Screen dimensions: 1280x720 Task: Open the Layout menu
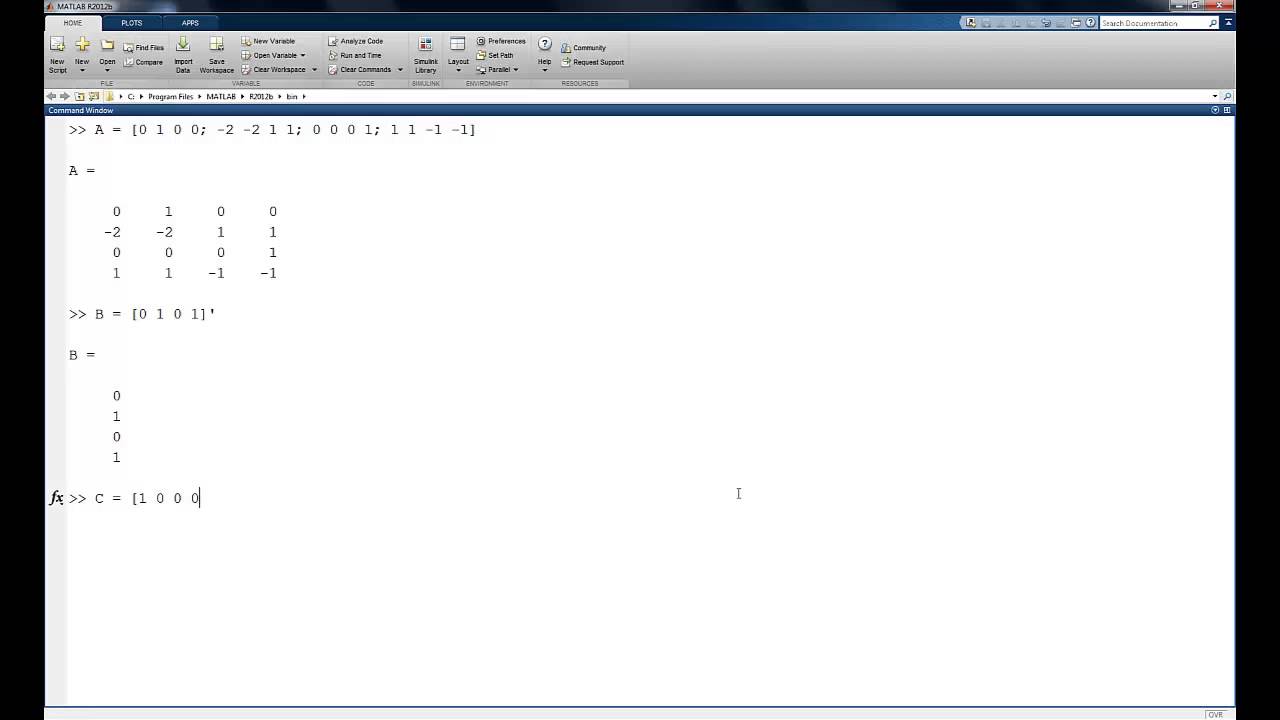click(458, 55)
